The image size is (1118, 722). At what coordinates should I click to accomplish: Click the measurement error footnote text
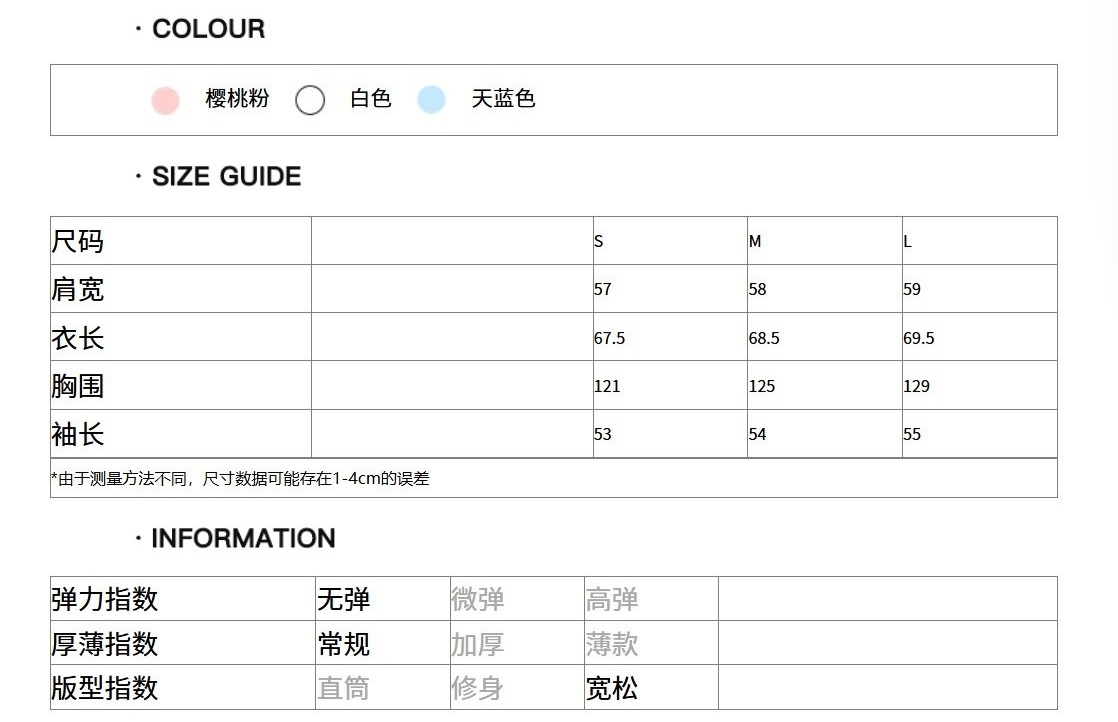pos(240,479)
